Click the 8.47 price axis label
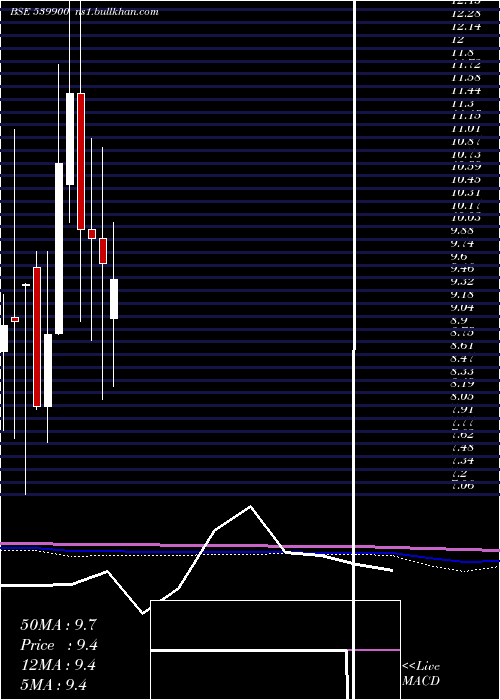Viewport: 500px width, 700px height. [462, 358]
